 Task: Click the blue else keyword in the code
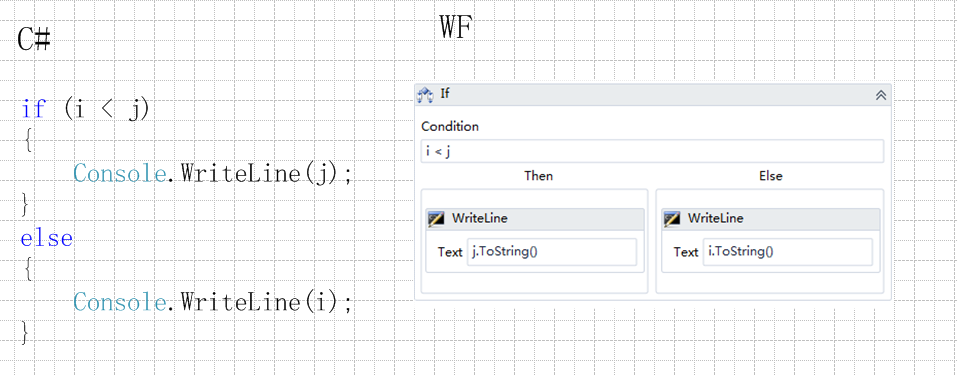coord(46,237)
